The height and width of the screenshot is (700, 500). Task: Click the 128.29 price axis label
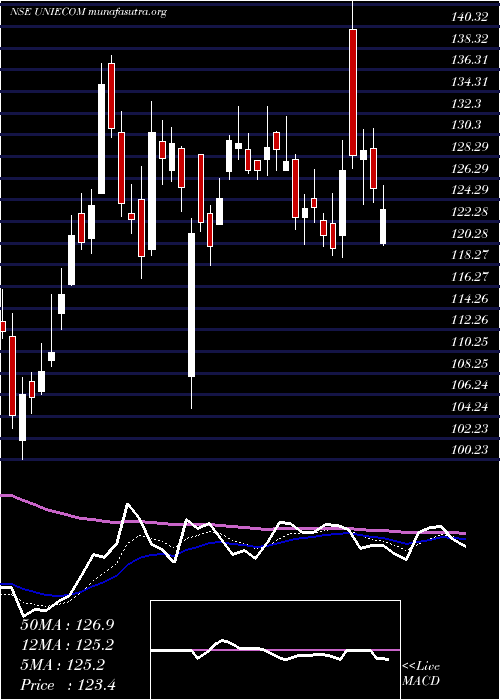(x=469, y=147)
